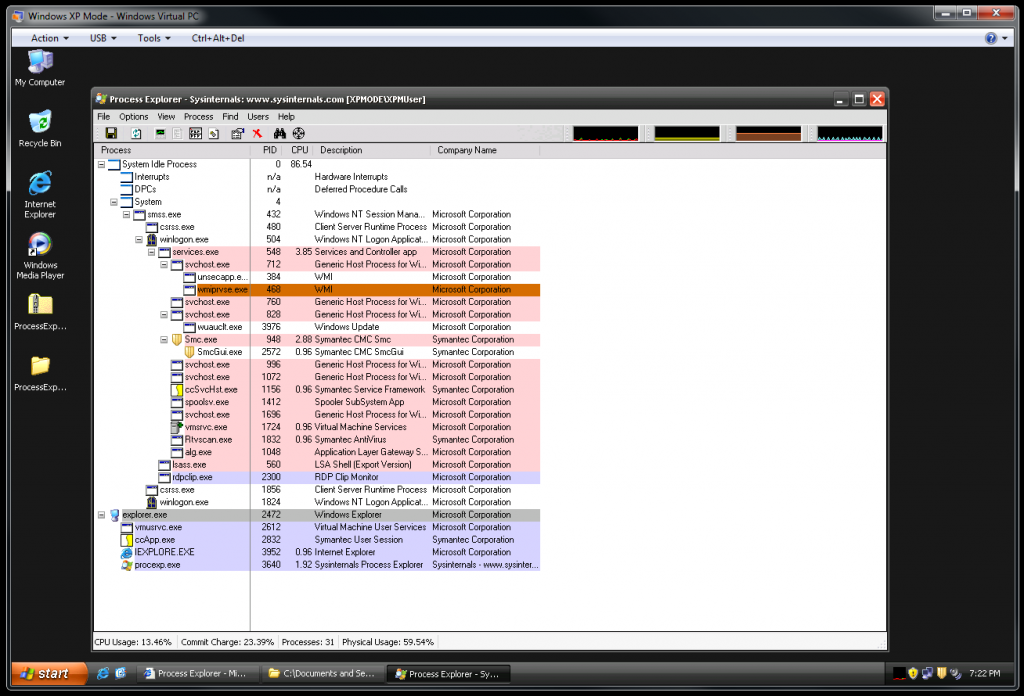
Task: Open the Process menu
Action: (198, 117)
